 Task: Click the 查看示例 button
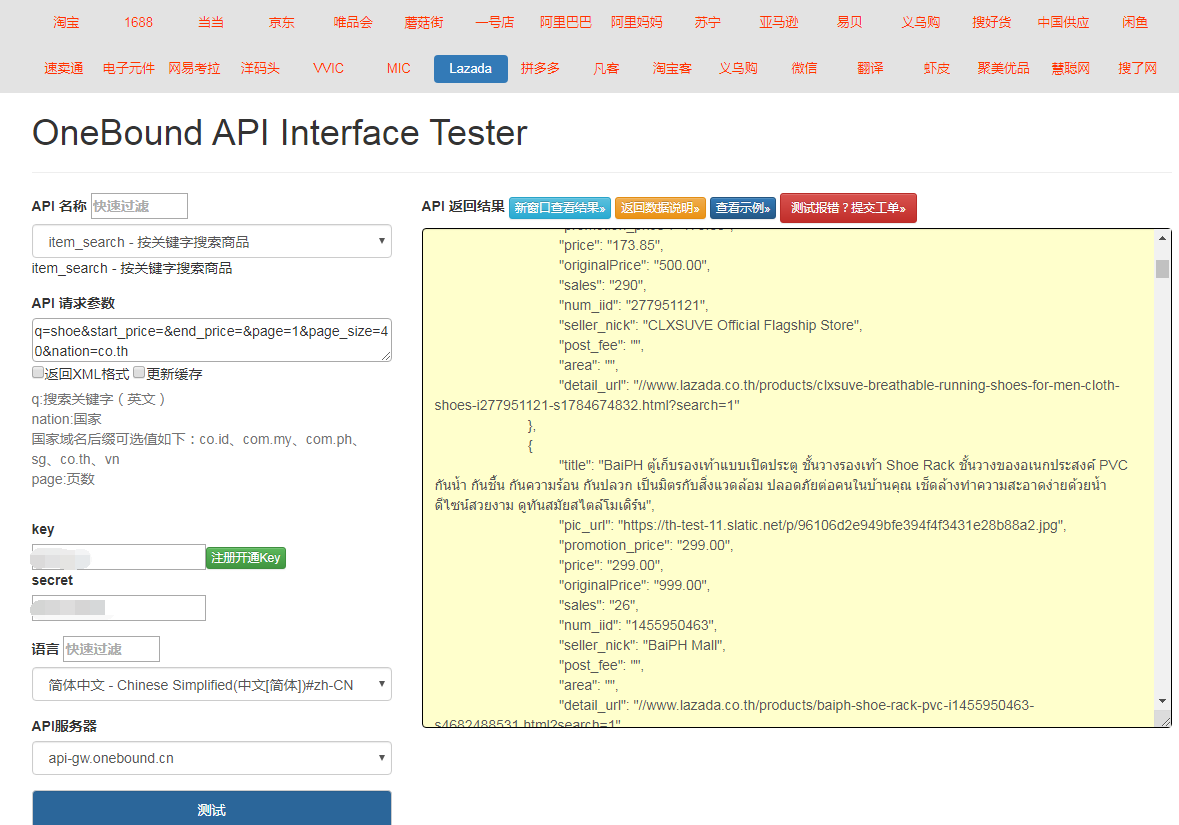[x=742, y=208]
